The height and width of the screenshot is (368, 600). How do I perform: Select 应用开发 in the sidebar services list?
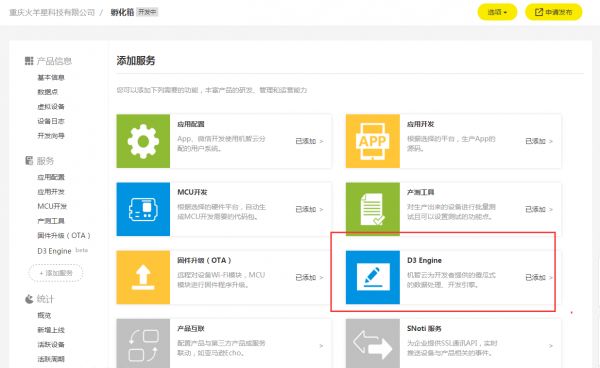coord(51,192)
